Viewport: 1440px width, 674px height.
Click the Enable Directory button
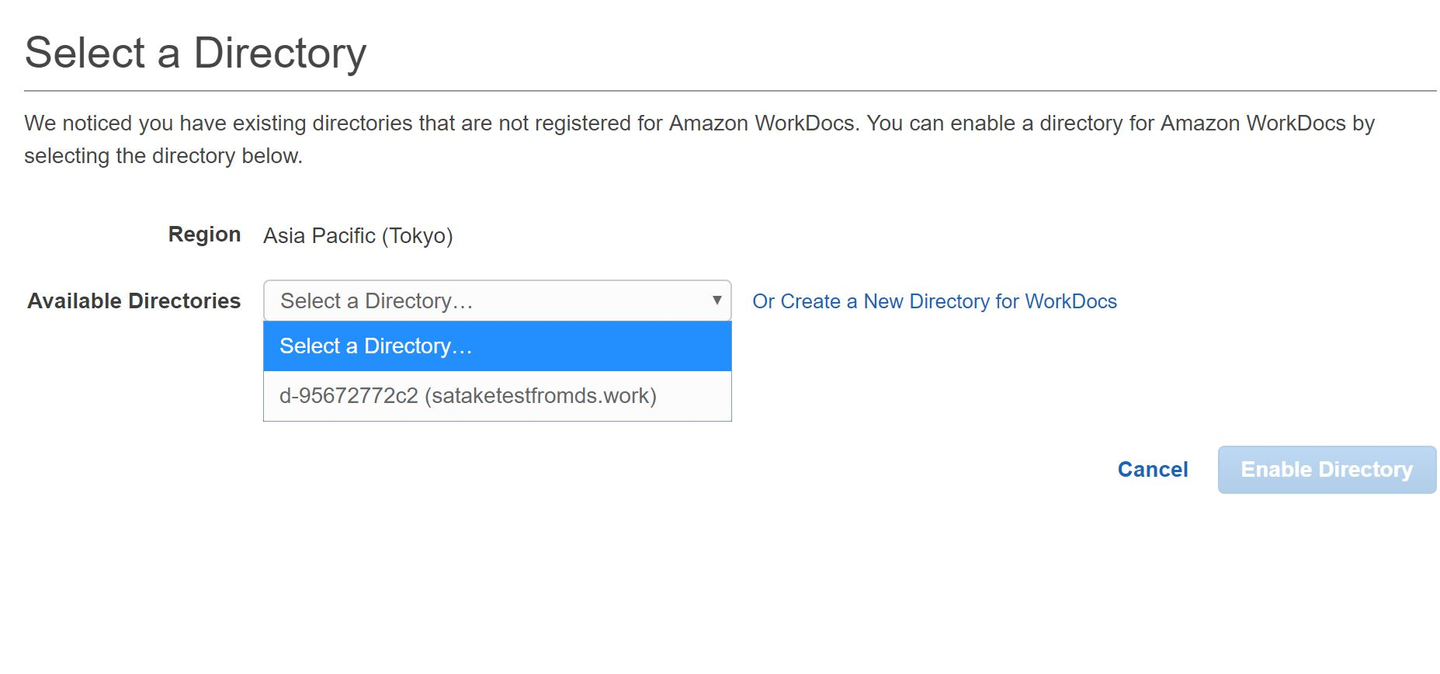(x=1326, y=470)
